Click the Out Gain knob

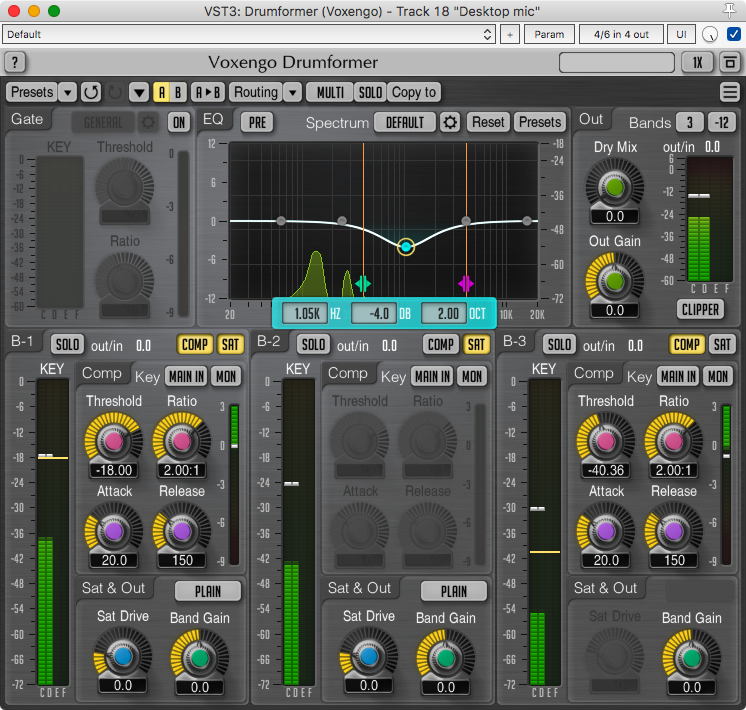pyautogui.click(x=615, y=281)
